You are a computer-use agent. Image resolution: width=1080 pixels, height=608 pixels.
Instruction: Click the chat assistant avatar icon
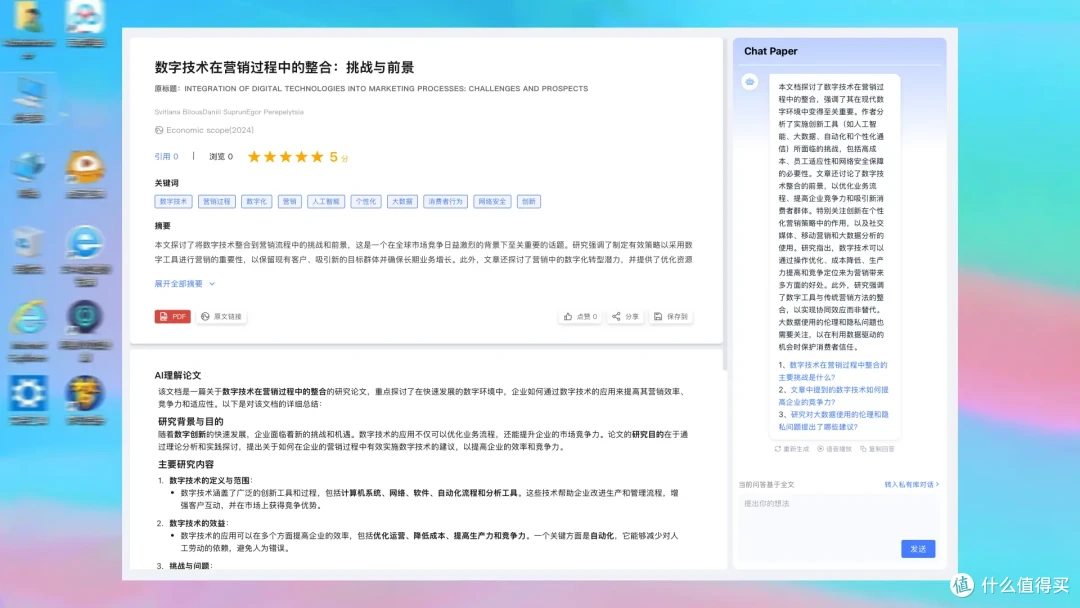750,82
